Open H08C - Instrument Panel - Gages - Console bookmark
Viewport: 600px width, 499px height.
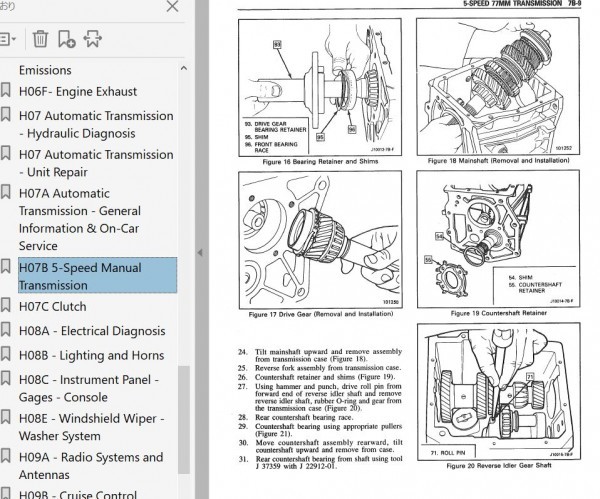pyautogui.click(x=89, y=388)
